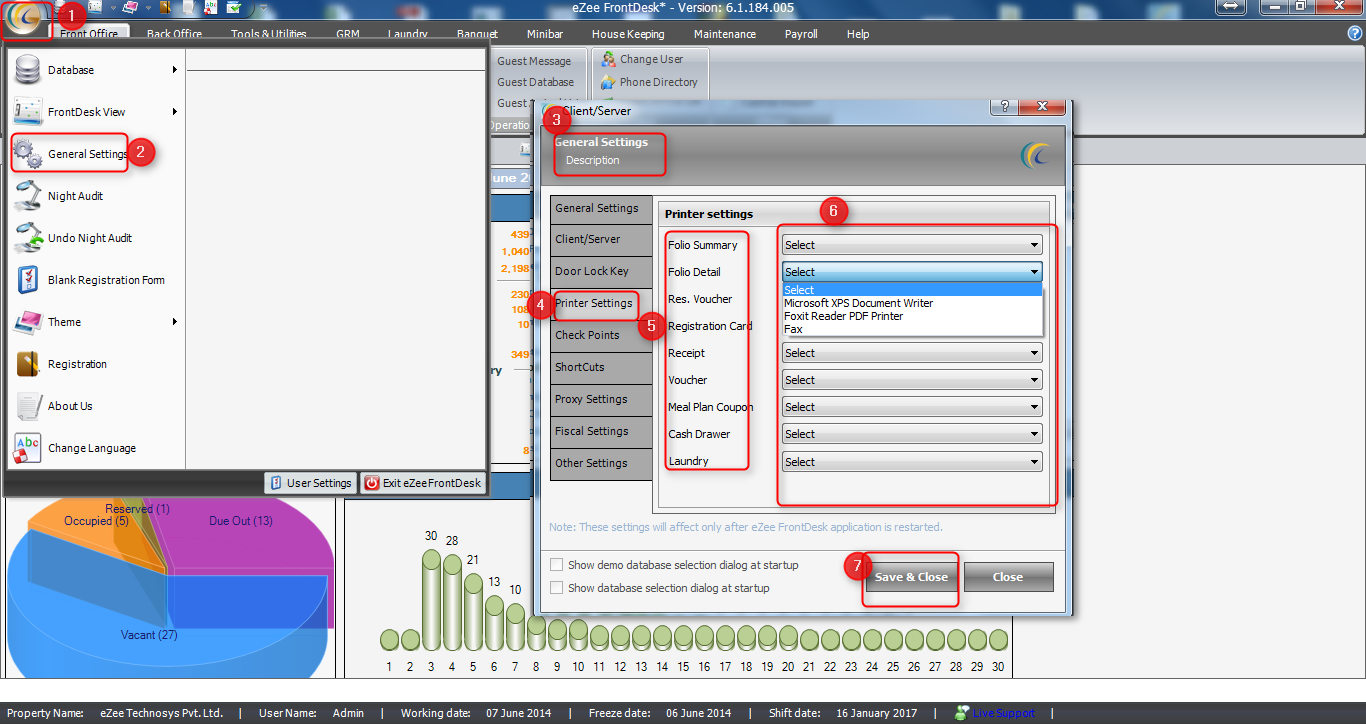Open the Folio Summary printer dropdown

click(912, 245)
